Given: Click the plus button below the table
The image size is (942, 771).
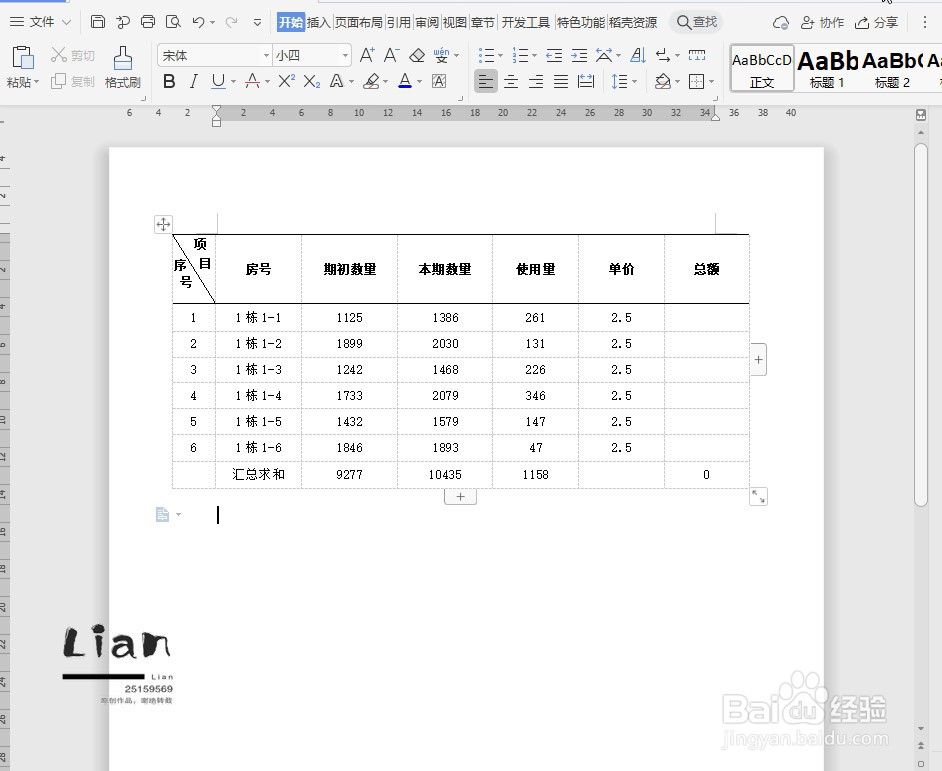Looking at the screenshot, I should pyautogui.click(x=460, y=496).
